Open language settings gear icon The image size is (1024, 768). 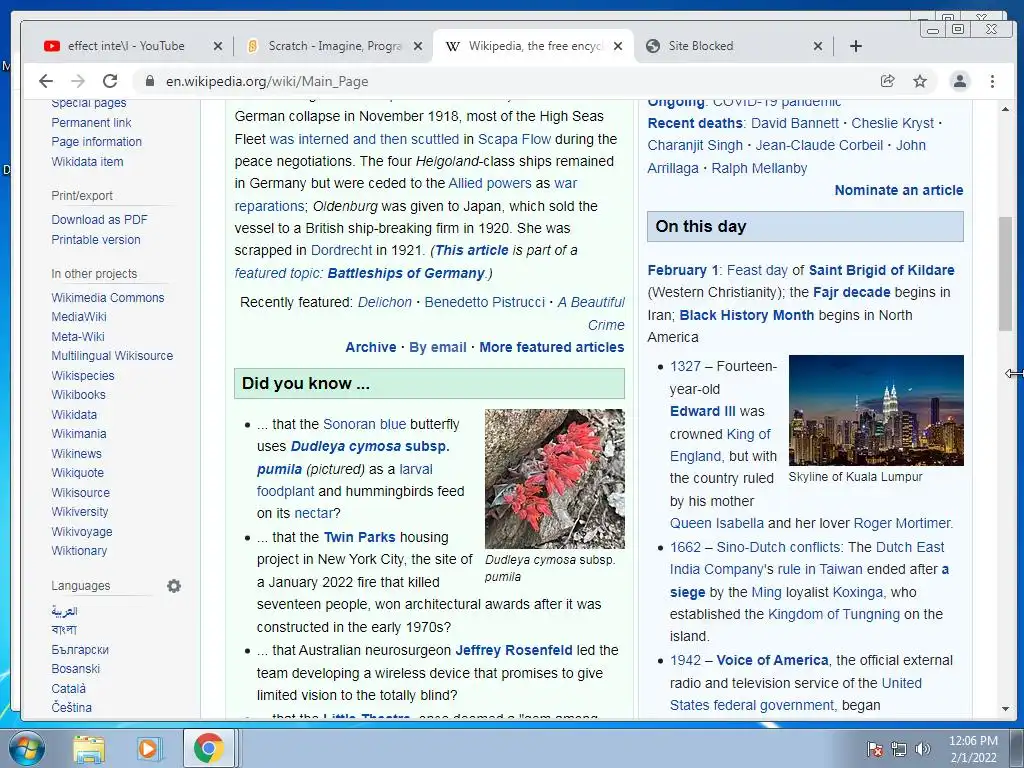click(x=174, y=586)
